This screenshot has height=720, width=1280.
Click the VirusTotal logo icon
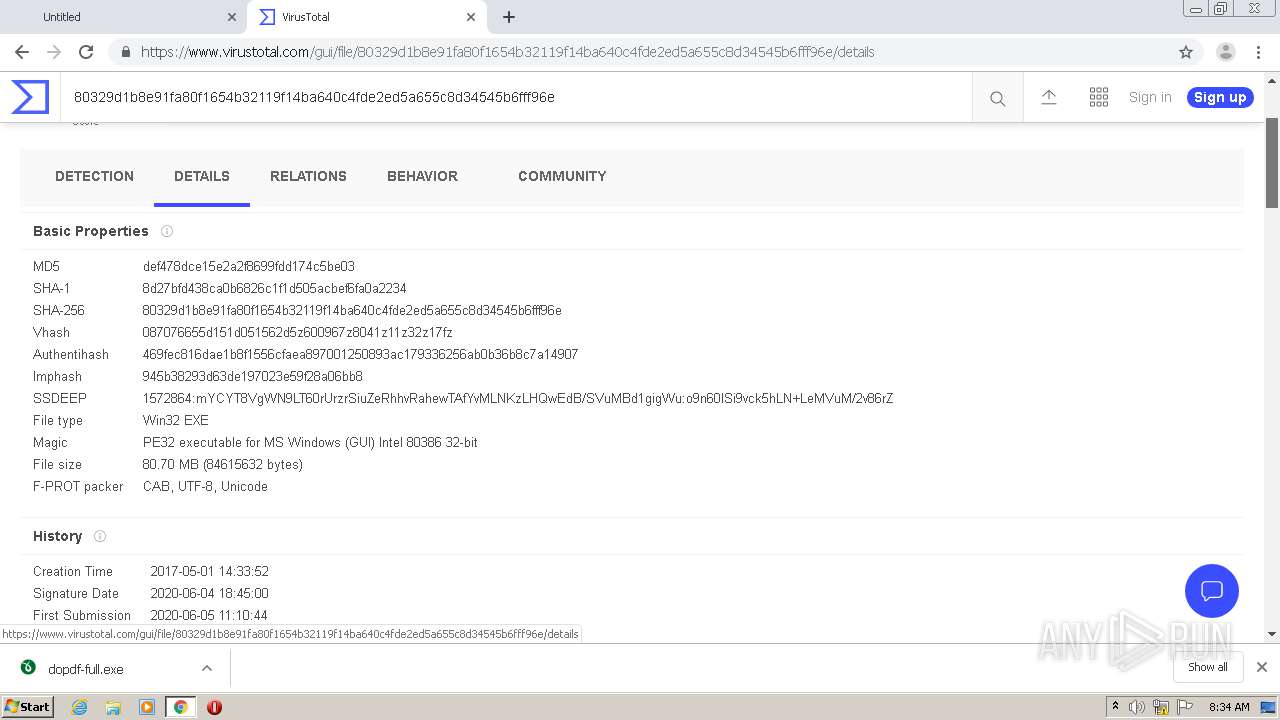click(30, 97)
